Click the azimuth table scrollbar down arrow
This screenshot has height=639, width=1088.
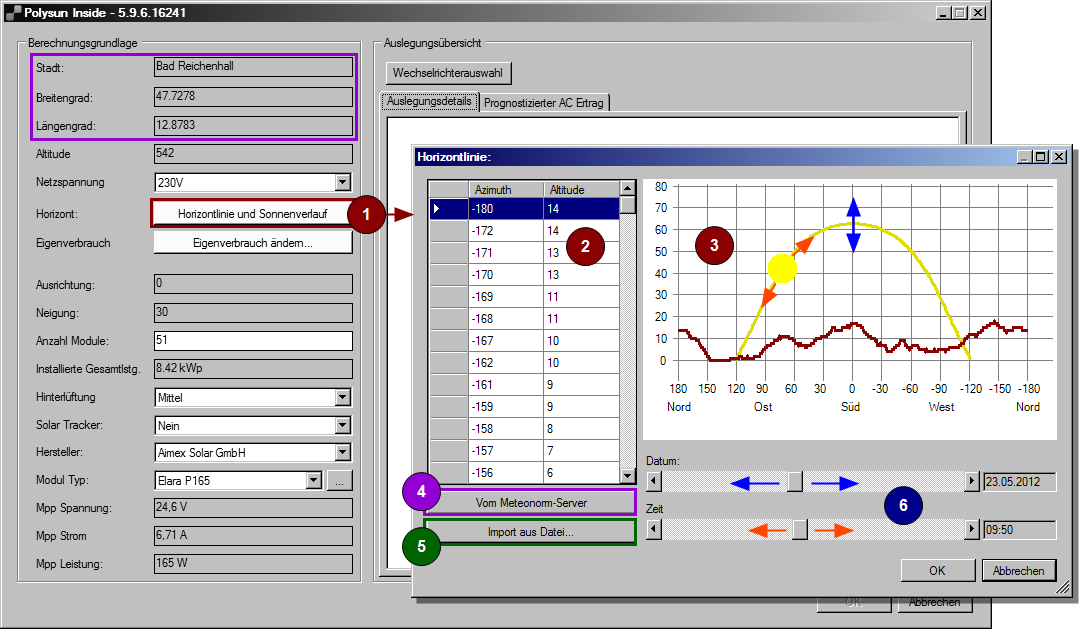(x=629, y=477)
